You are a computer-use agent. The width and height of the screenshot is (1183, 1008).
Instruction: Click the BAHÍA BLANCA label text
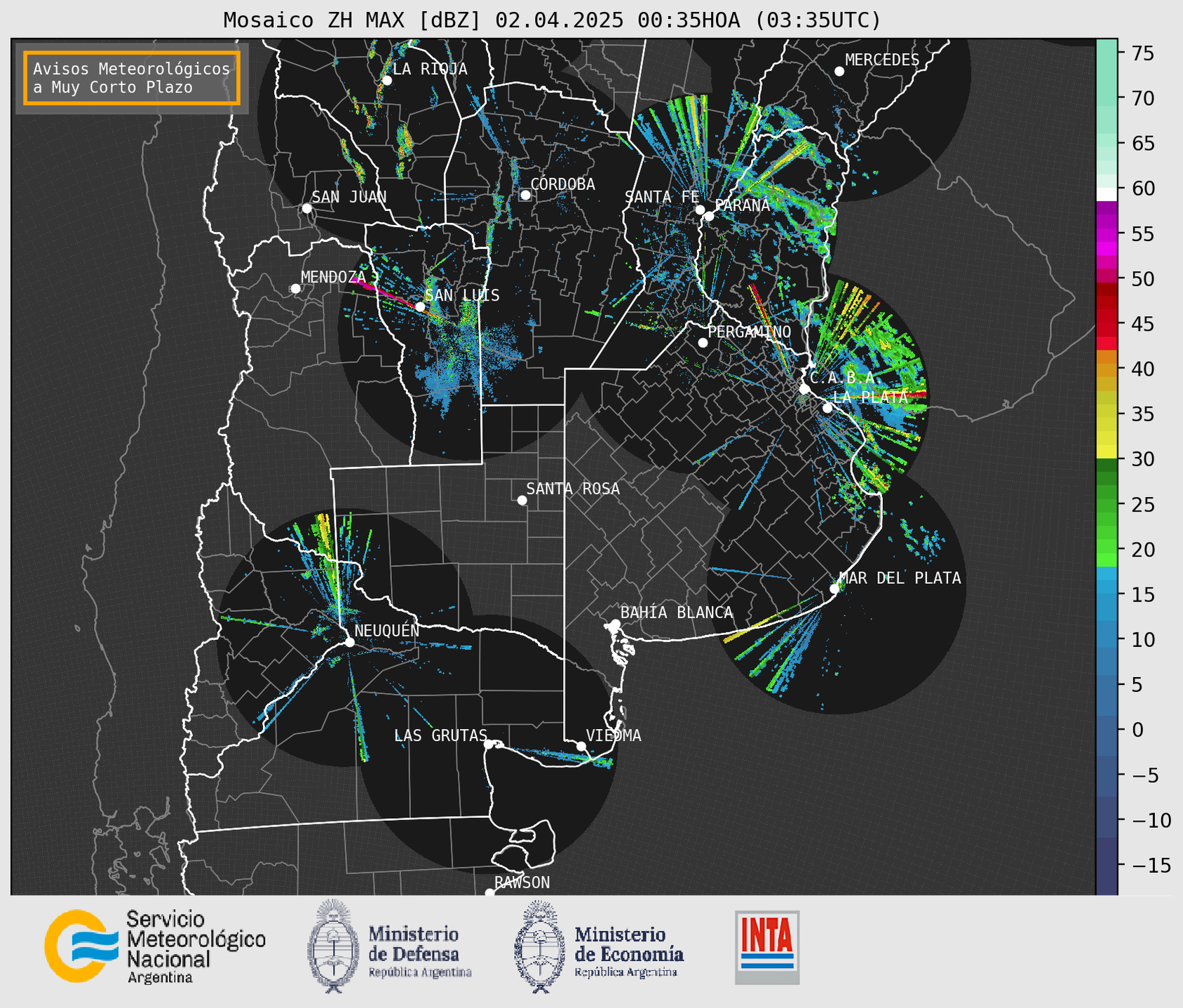[x=677, y=613]
